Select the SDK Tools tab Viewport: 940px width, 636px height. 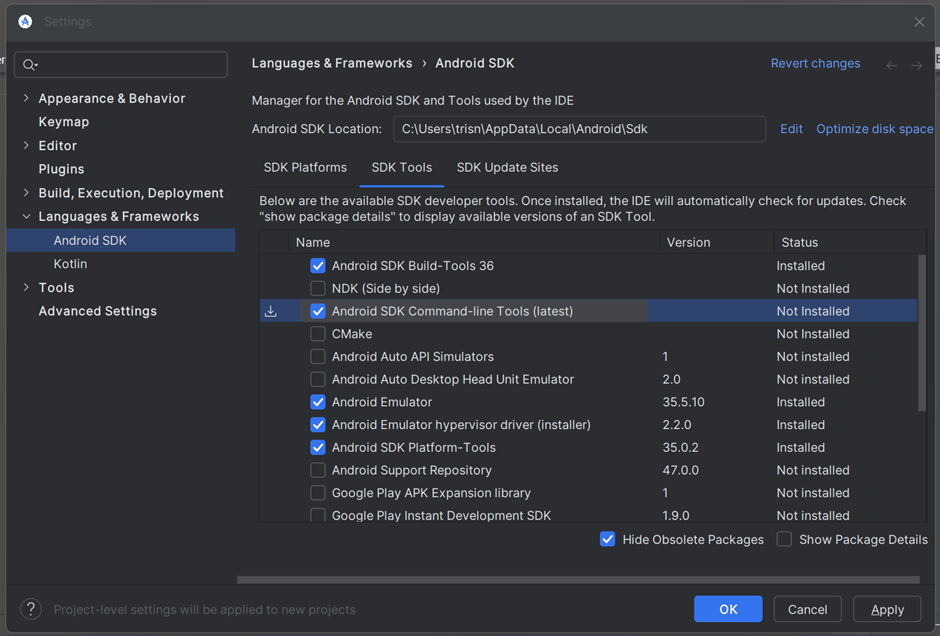(402, 168)
